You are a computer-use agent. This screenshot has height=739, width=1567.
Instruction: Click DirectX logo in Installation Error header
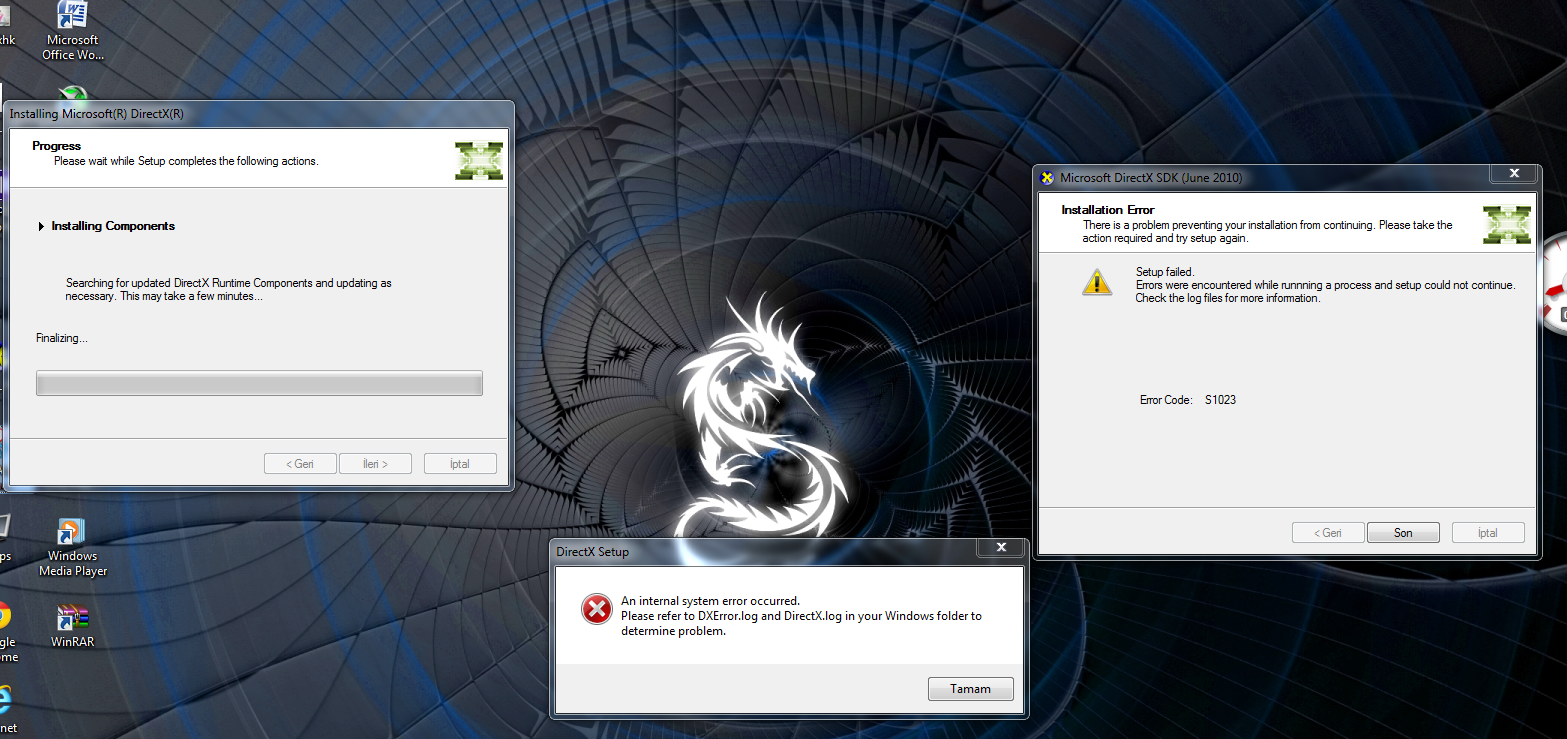(x=1507, y=224)
